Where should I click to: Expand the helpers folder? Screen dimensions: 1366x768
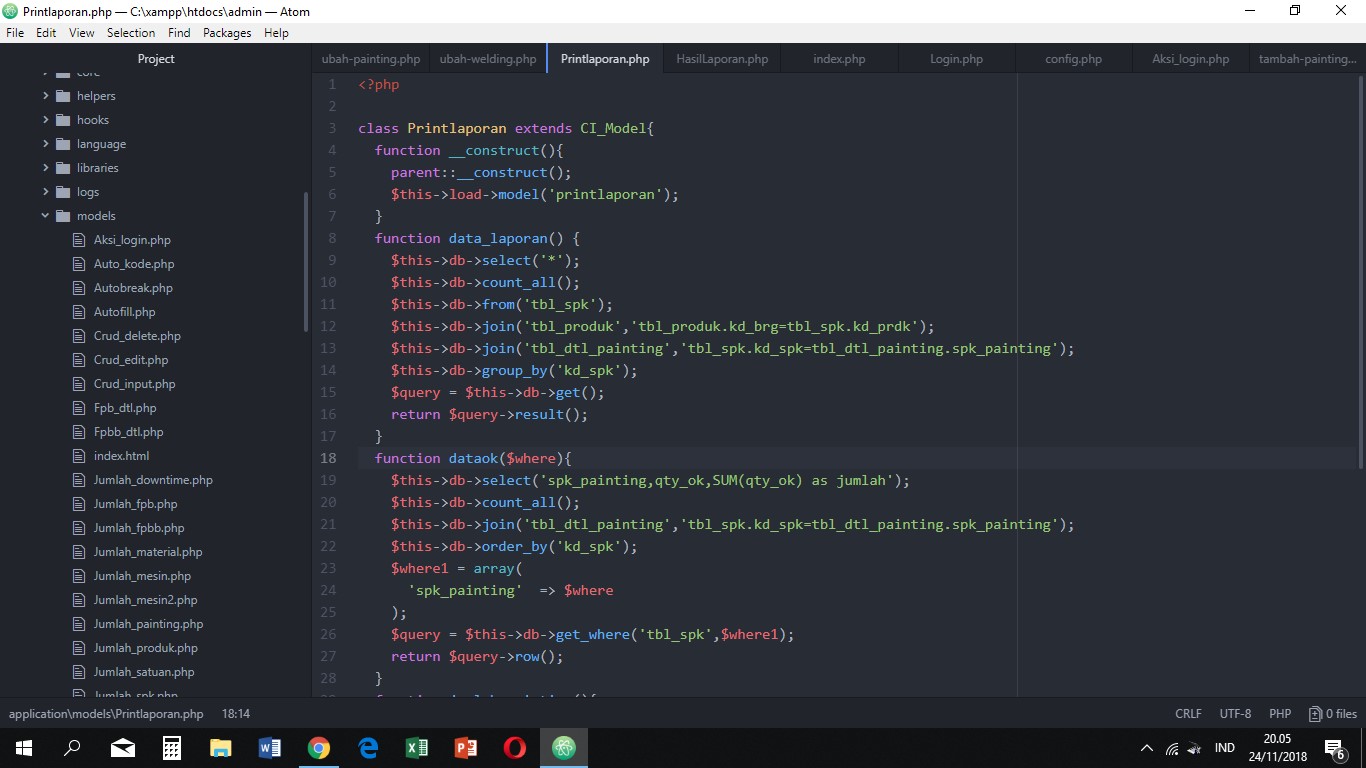coord(44,95)
